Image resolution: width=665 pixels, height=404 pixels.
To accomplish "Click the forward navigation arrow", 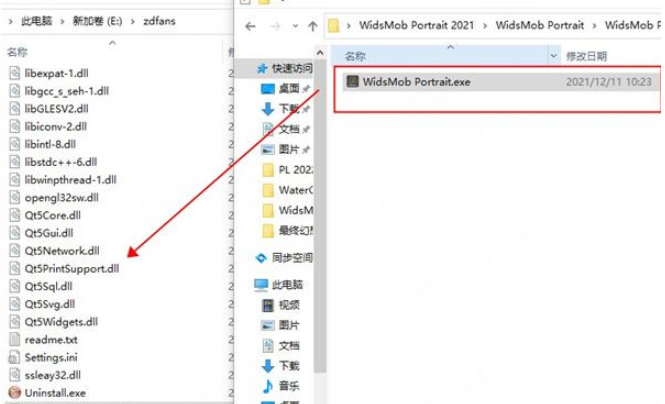I will [275, 27].
